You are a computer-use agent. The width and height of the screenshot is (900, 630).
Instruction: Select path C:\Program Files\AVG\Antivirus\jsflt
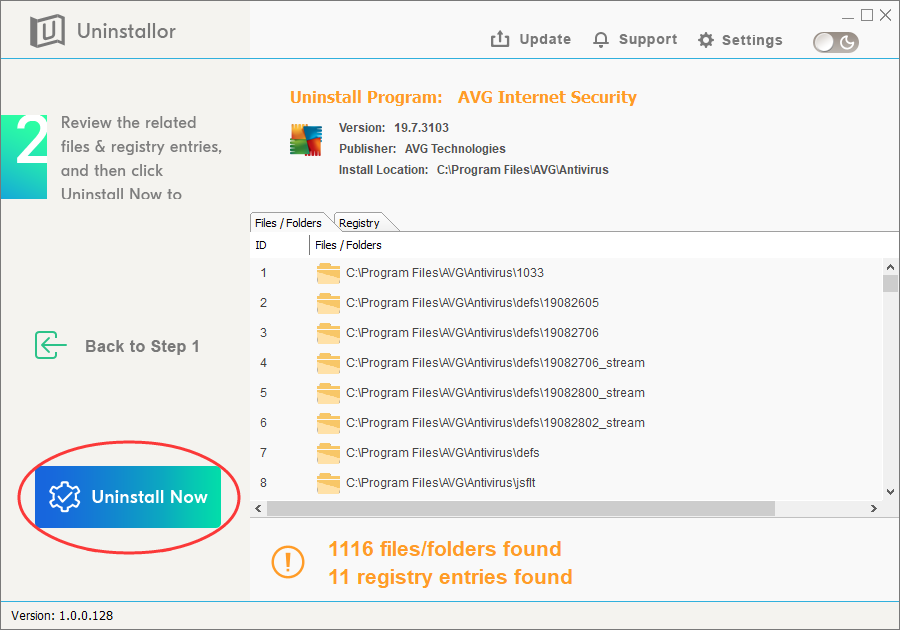click(x=441, y=483)
